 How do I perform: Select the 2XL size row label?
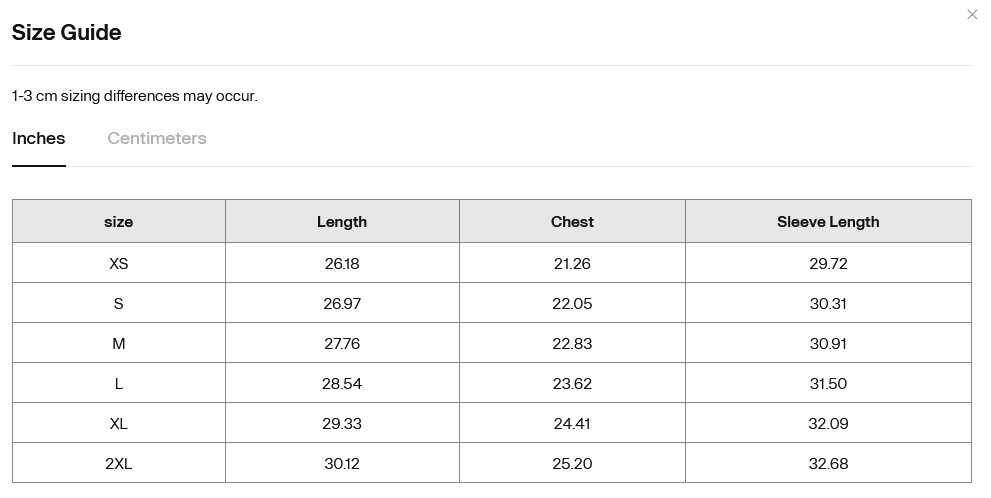[118, 464]
